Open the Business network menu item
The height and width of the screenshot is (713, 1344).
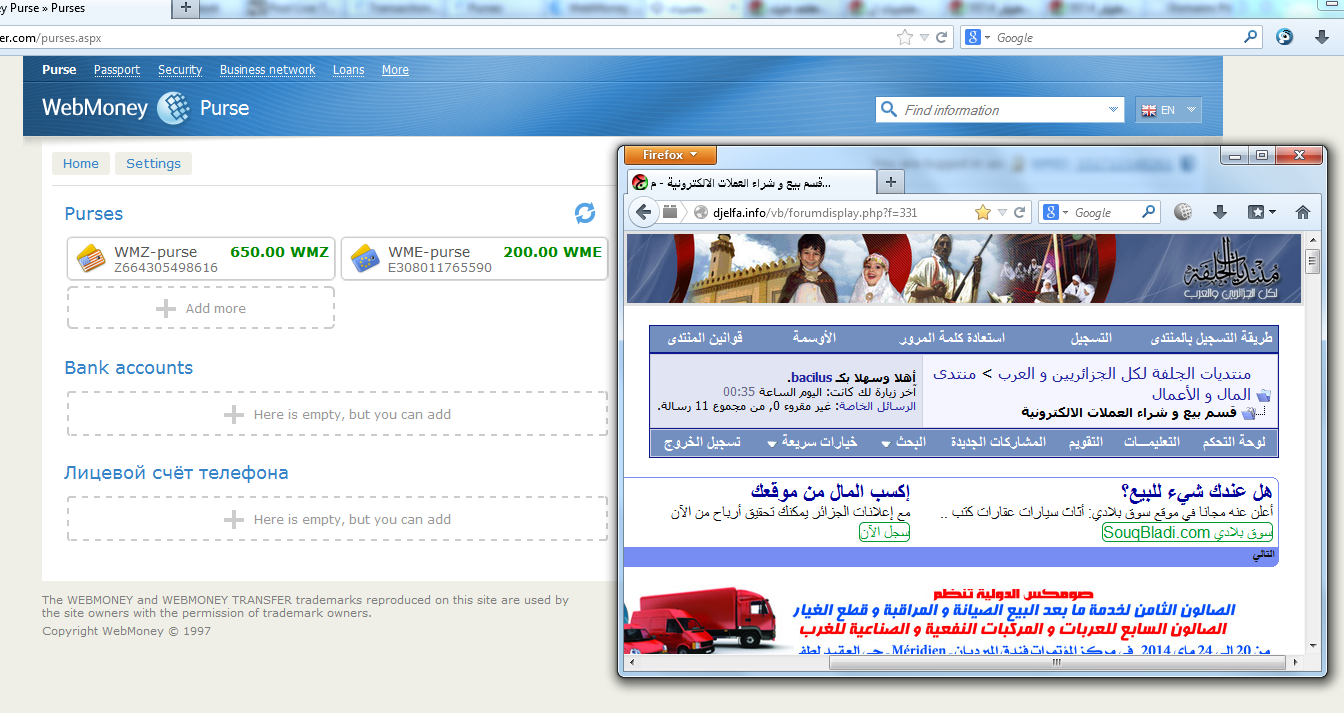click(267, 70)
